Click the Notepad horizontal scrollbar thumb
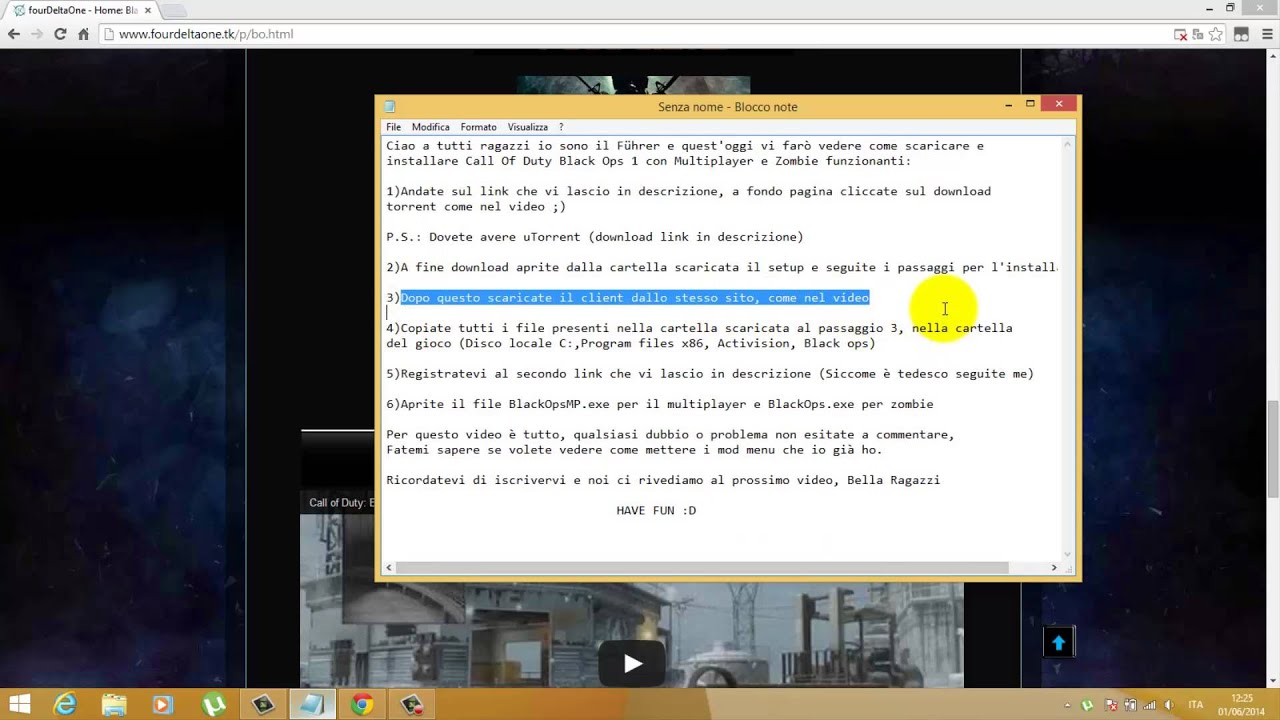Image resolution: width=1280 pixels, height=720 pixels. pos(703,568)
